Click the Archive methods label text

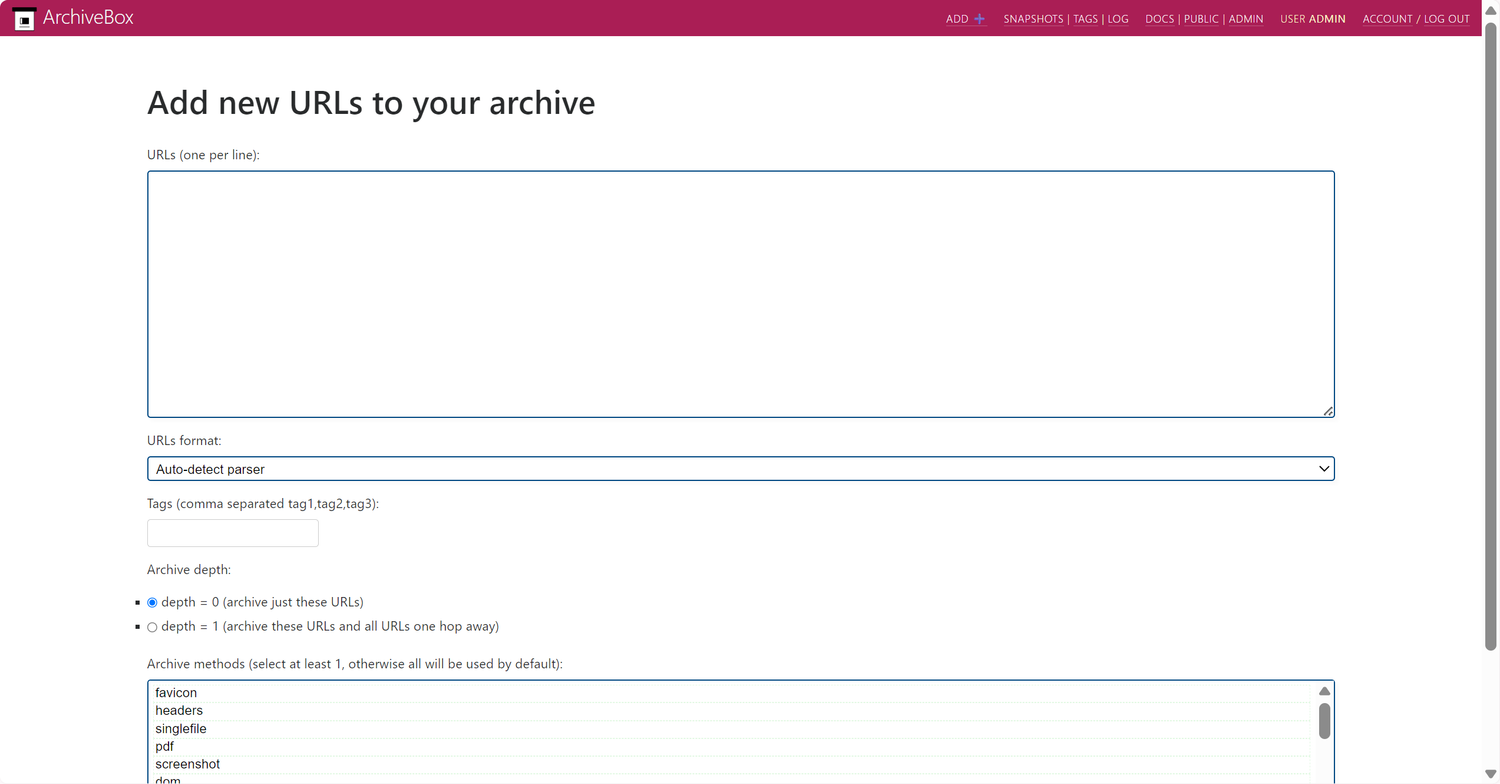point(355,664)
